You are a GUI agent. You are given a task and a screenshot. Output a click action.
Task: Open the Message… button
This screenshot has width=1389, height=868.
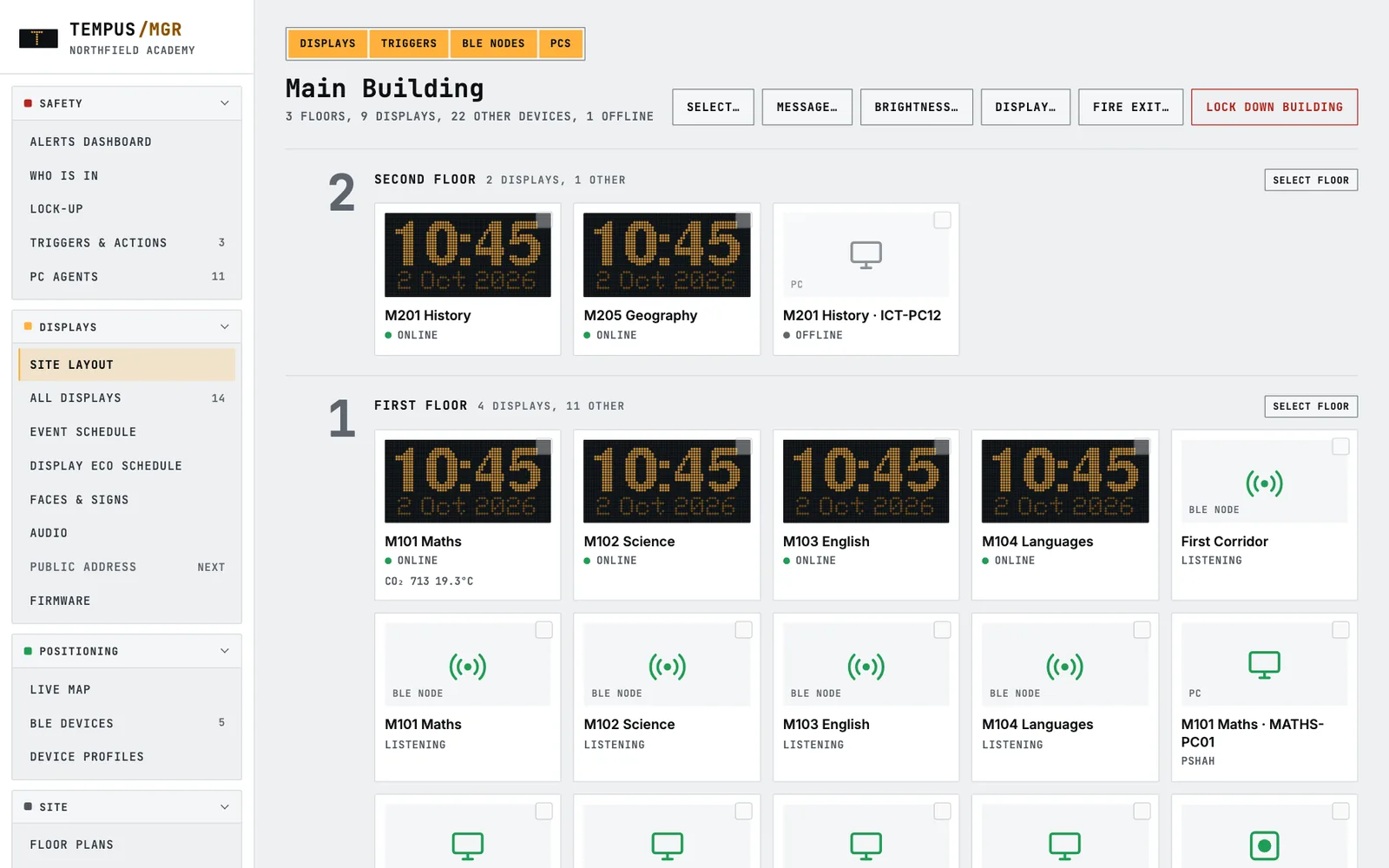pyautogui.click(x=806, y=107)
